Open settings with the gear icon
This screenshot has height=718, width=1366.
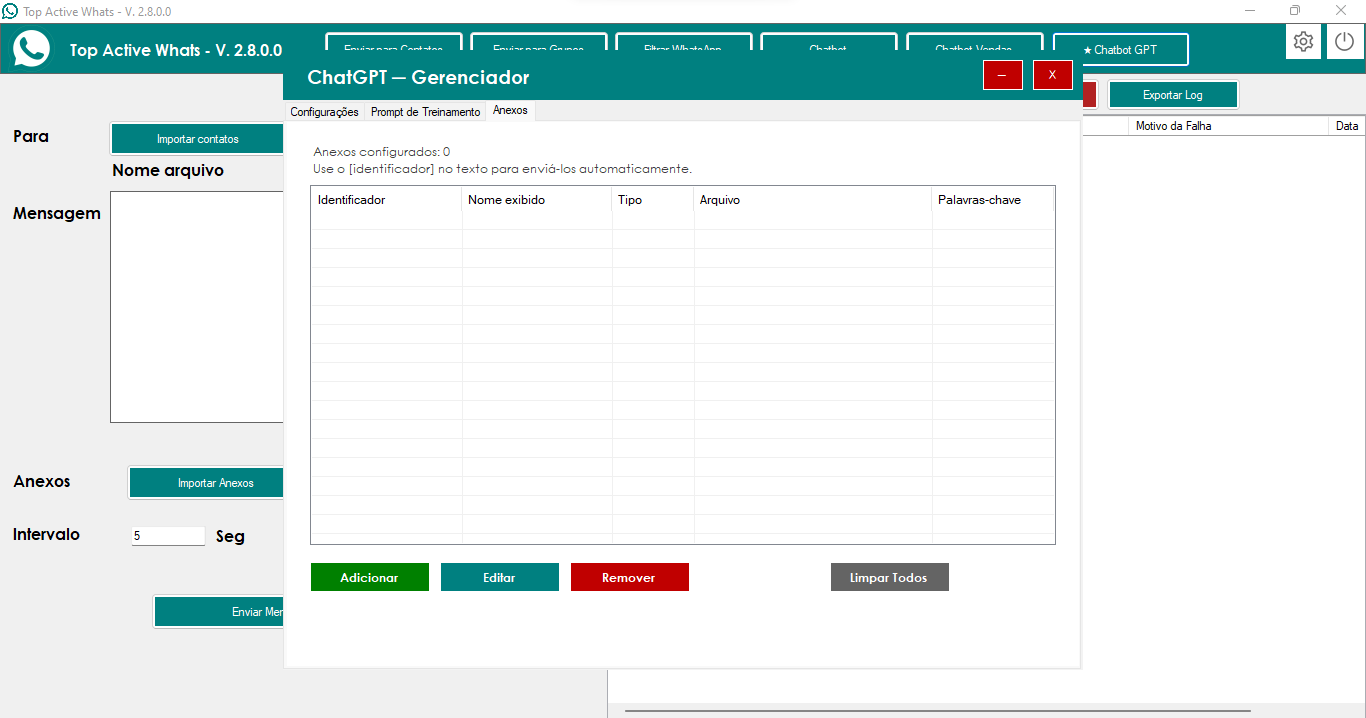1303,42
